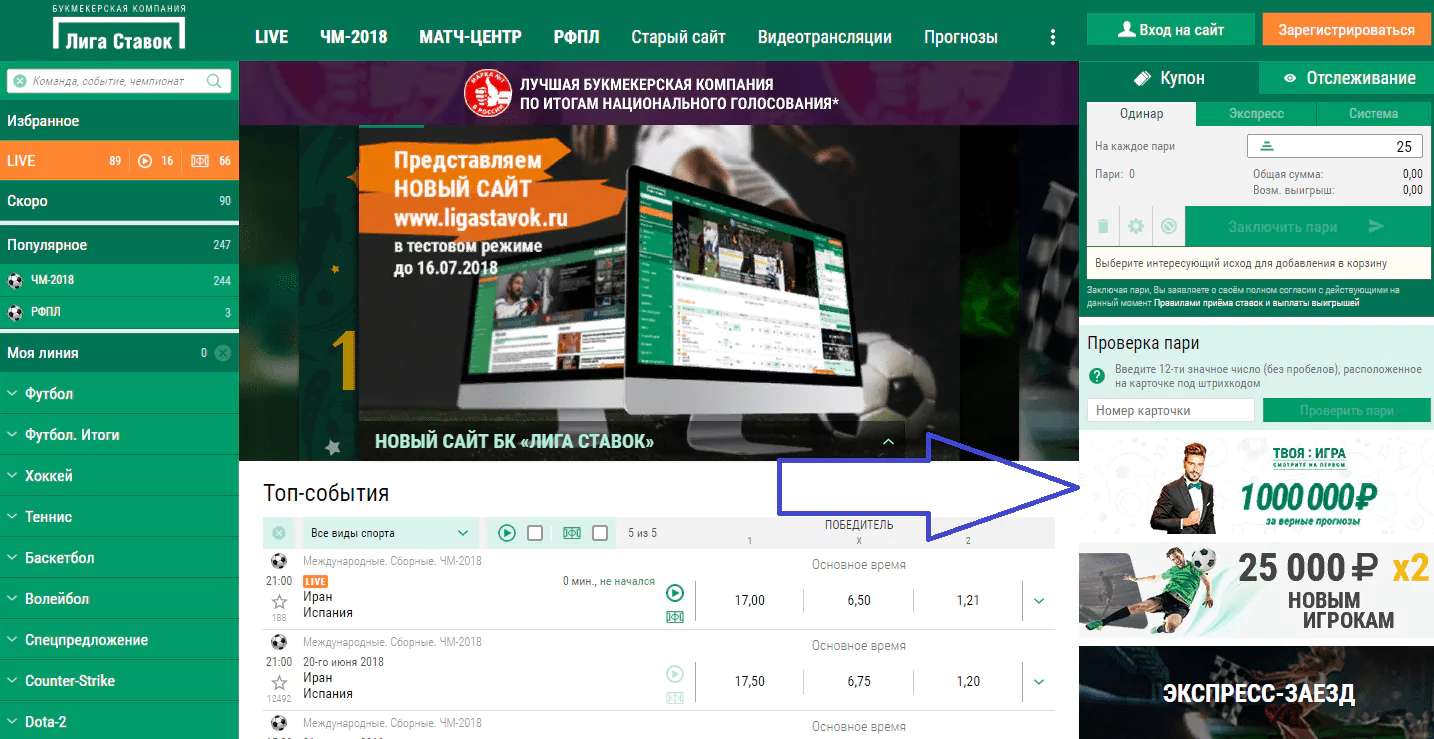Expand the Хоккей section in sidebar
The height and width of the screenshot is (739, 1434).
pyautogui.click(x=119, y=476)
